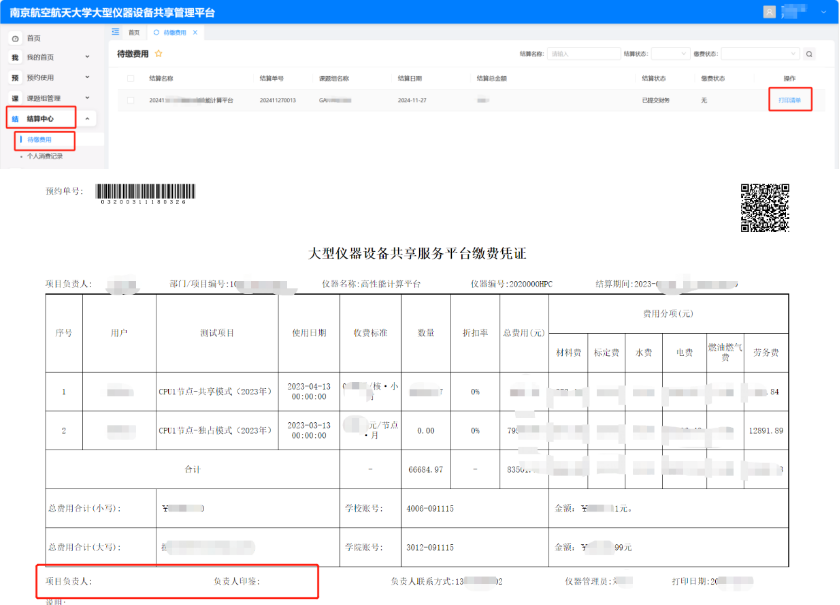Close the 待缴费用 tab
This screenshot has height=605, width=840.
[x=195, y=33]
